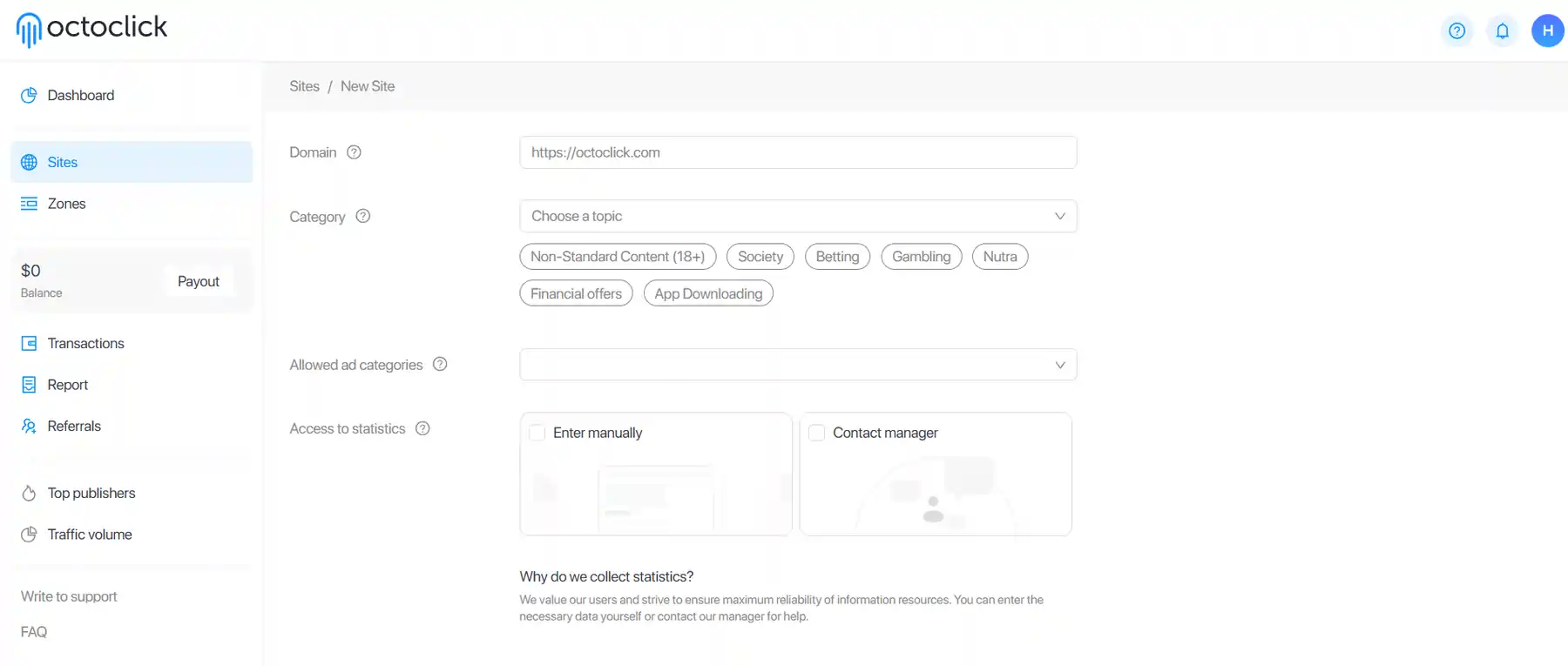Toggle the Financial offers tag
Screen dimensions: 1568x666
click(x=576, y=293)
